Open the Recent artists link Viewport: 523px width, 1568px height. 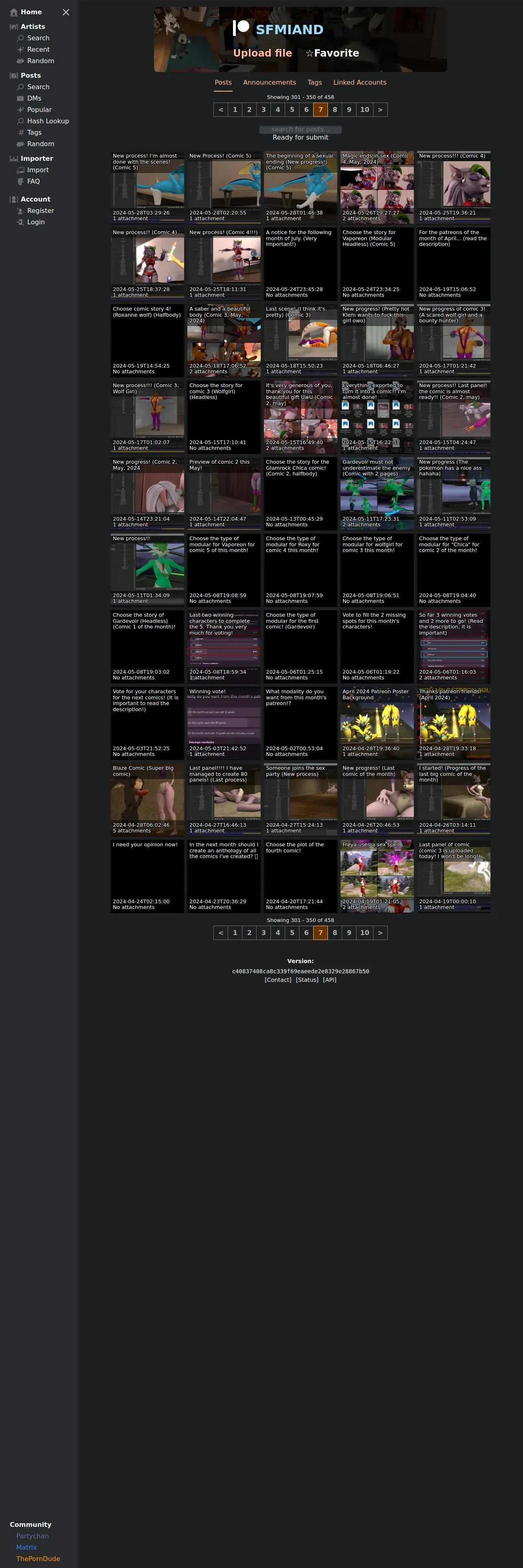(x=38, y=50)
